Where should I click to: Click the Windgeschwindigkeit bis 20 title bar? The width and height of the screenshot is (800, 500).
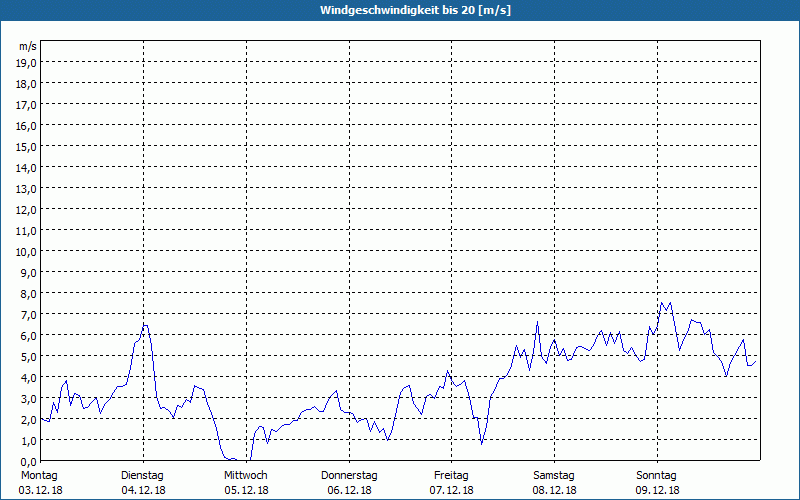coord(400,10)
